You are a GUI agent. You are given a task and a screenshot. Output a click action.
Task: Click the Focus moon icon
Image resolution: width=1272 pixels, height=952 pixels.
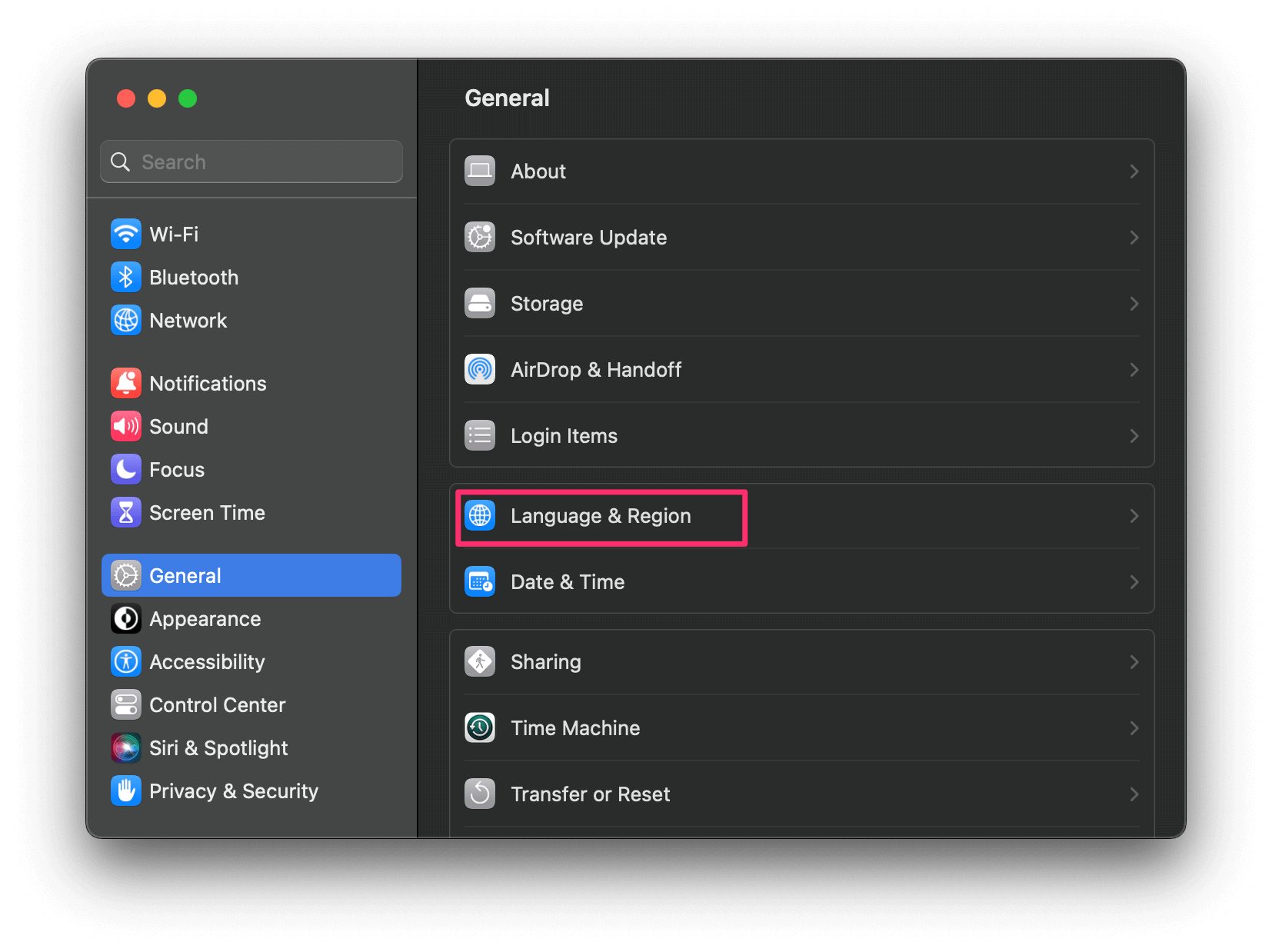(126, 469)
